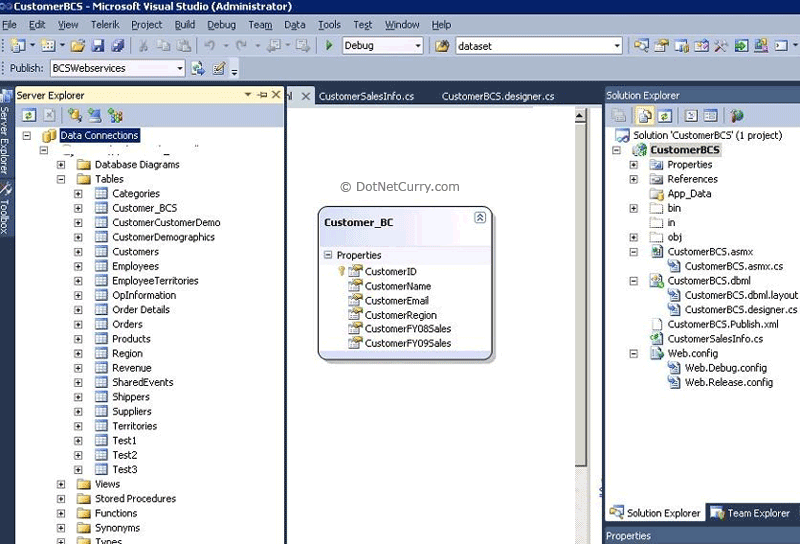Screen dimensions: 800x544
Task: Select App_Data folder in Solution Explorer
Action: tap(689, 194)
